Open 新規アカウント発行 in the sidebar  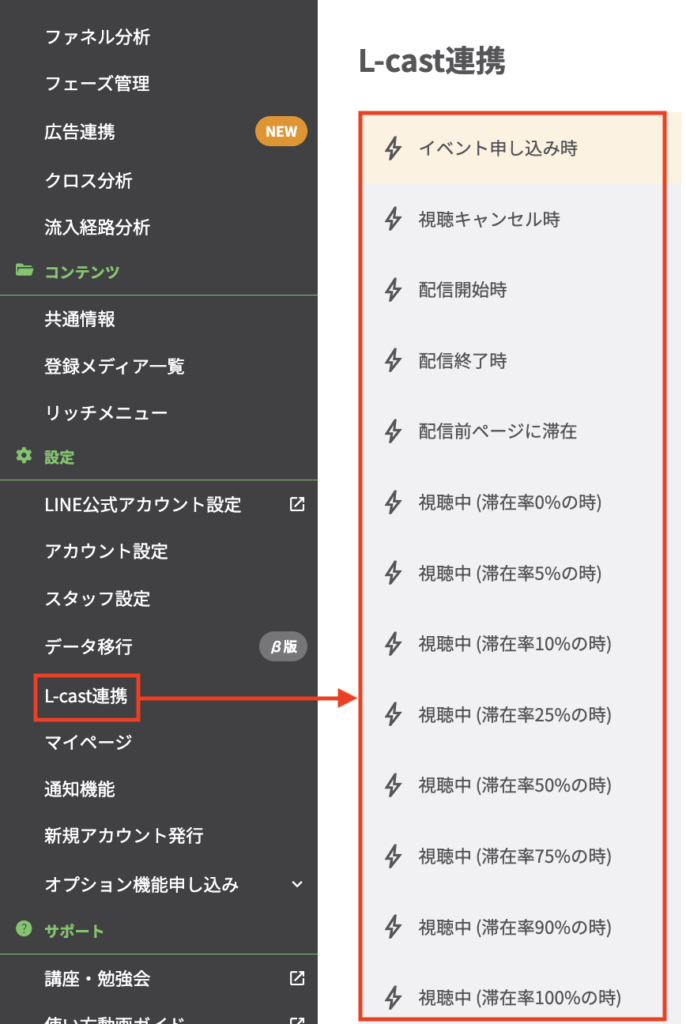(124, 835)
